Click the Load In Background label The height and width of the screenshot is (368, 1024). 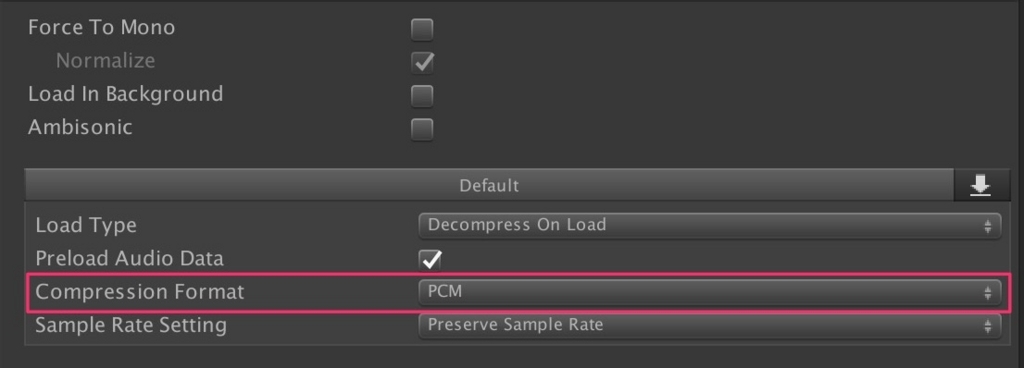coord(125,94)
